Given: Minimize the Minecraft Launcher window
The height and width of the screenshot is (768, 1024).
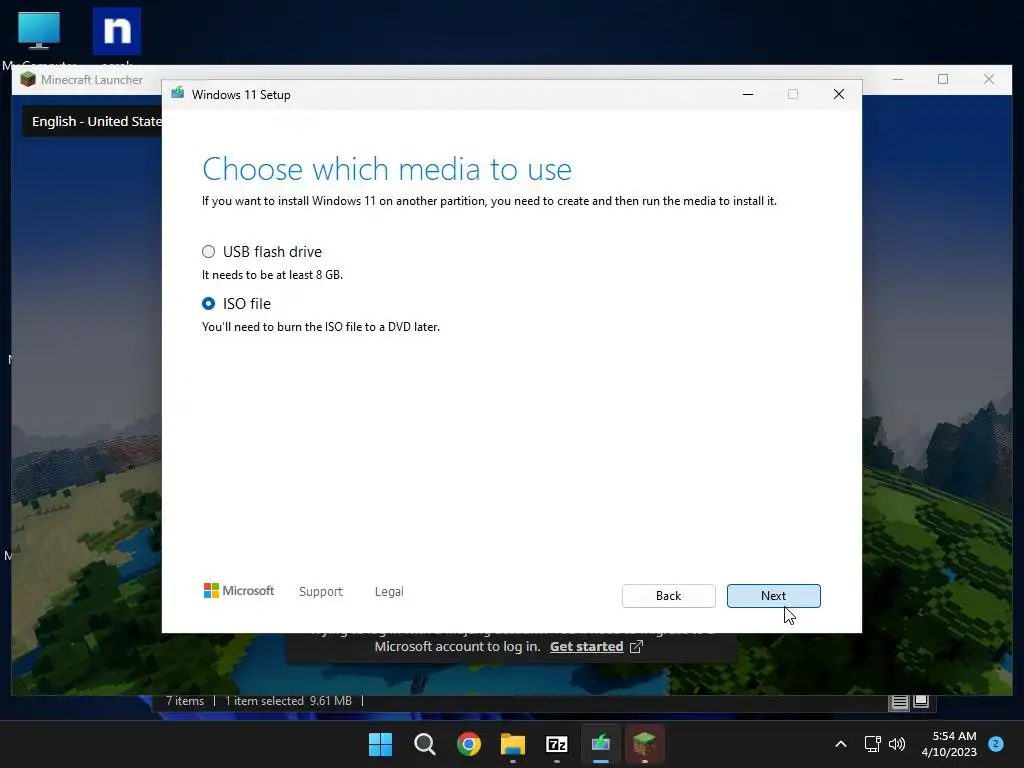Looking at the screenshot, I should pos(898,79).
